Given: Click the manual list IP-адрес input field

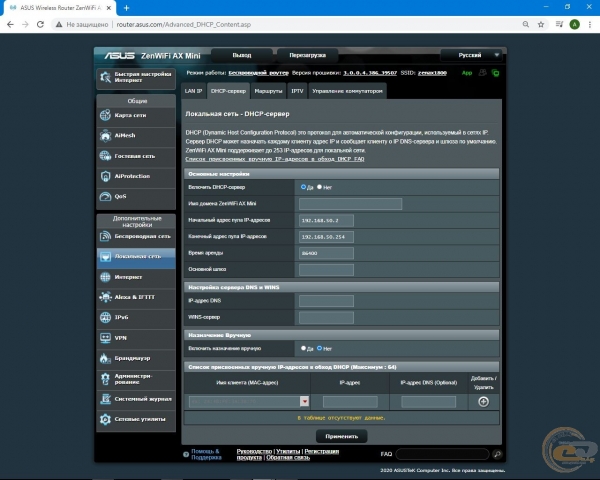Looking at the screenshot, I should pos(350,402).
